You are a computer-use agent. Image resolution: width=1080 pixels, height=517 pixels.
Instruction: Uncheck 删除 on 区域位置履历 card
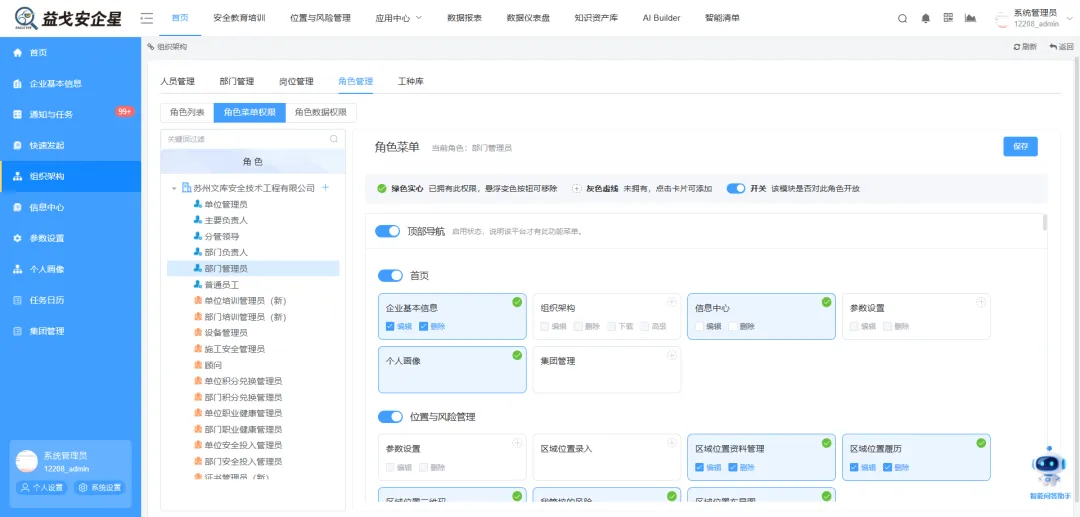(x=888, y=467)
